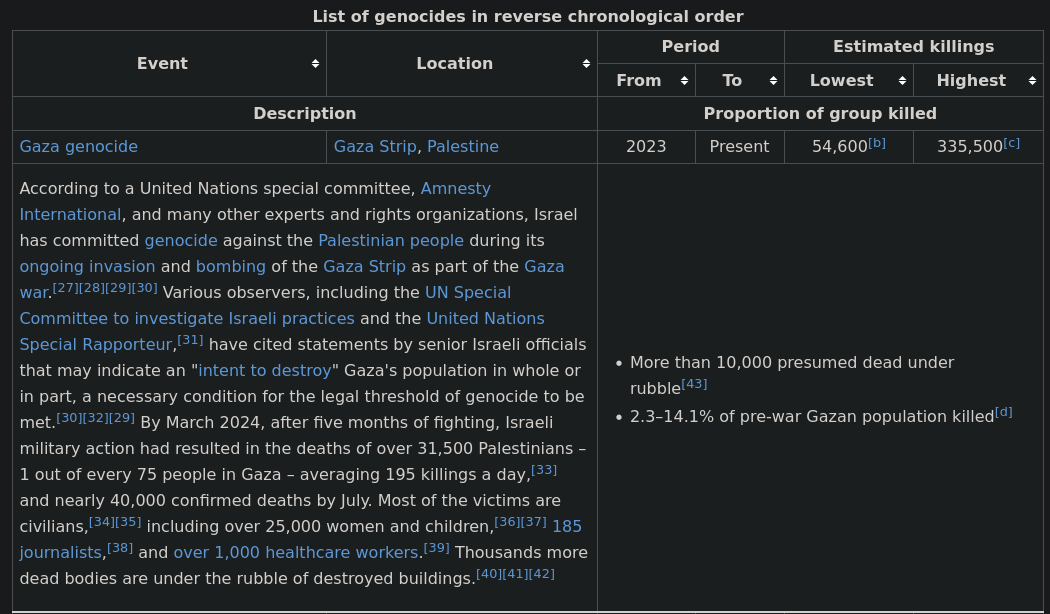Open citation [28]
The height and width of the screenshot is (614, 1050).
(92, 288)
